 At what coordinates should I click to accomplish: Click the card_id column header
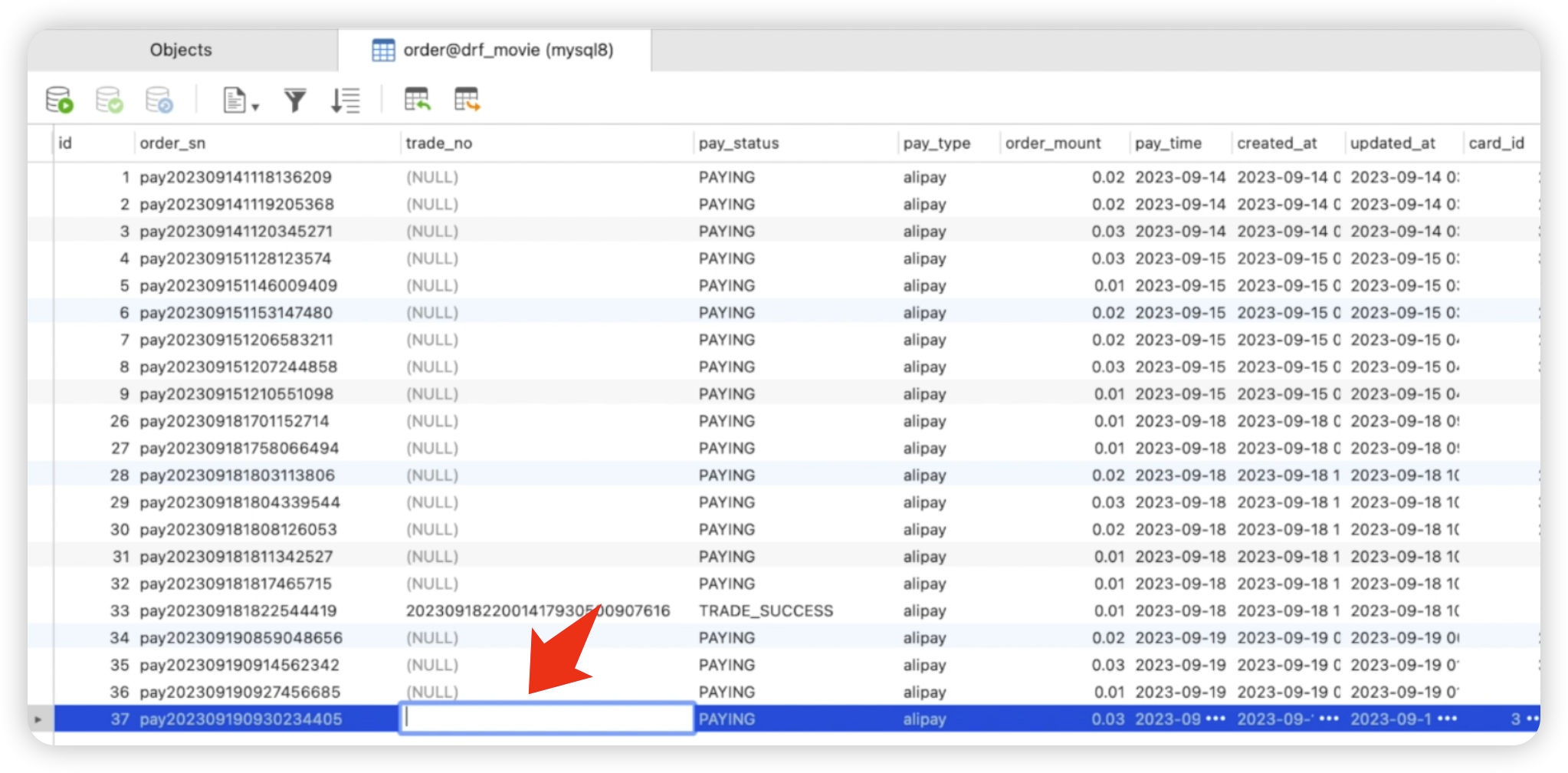point(1497,143)
